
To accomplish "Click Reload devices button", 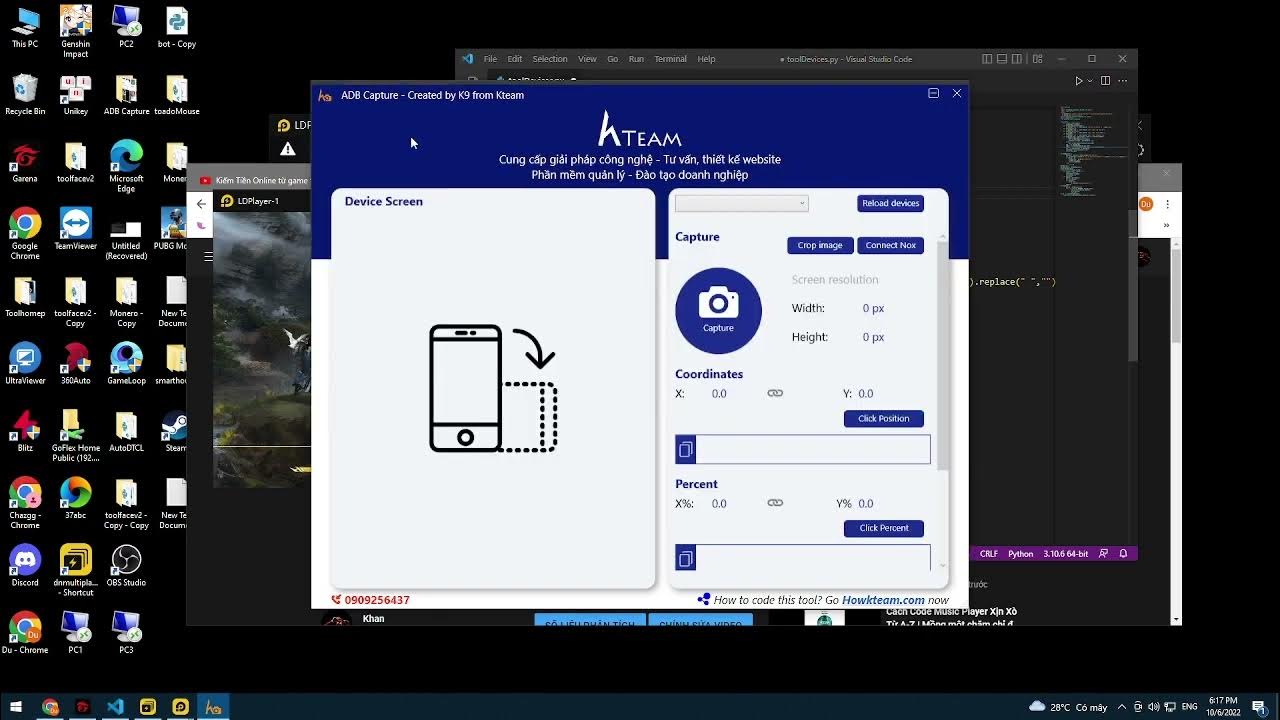I will point(890,203).
